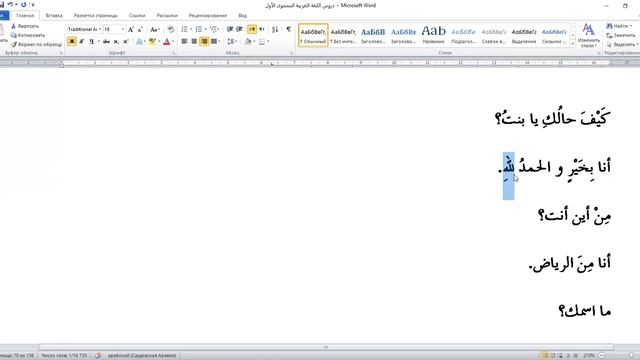
Task: Open the Insert (Вставка) tab
Action: tap(54, 16)
